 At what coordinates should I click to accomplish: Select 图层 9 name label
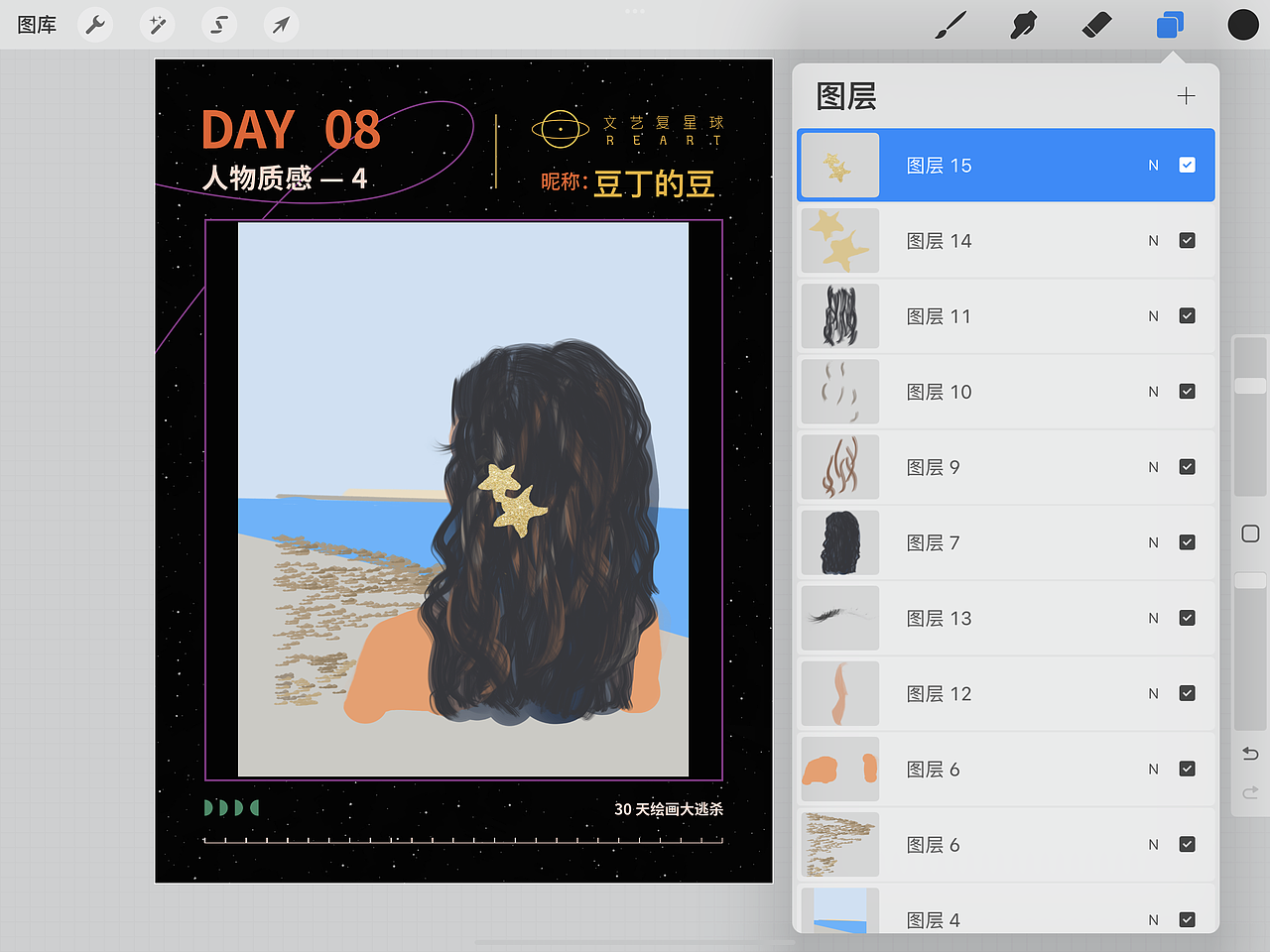933,467
